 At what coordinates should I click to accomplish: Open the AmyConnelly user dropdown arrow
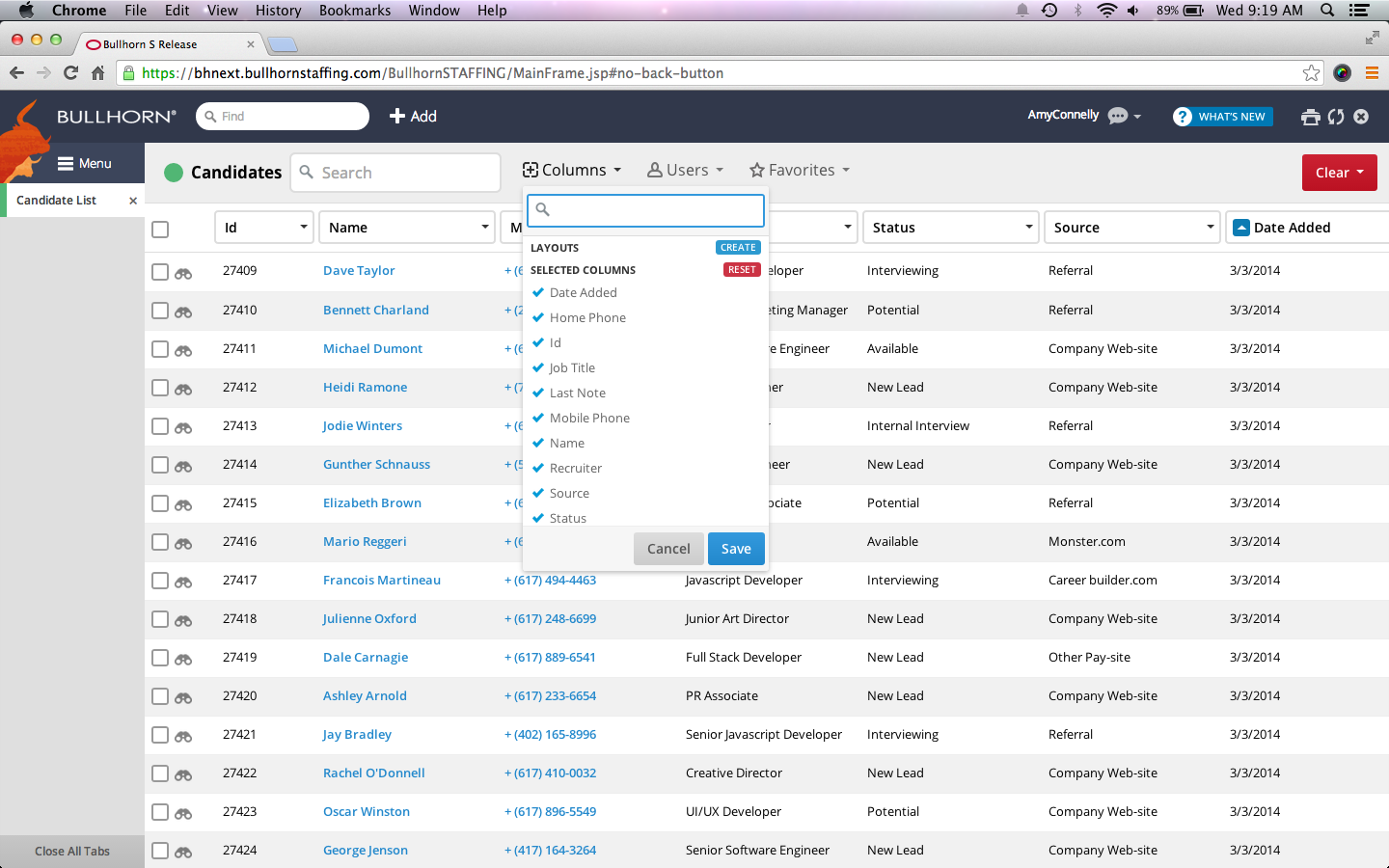click(1137, 117)
